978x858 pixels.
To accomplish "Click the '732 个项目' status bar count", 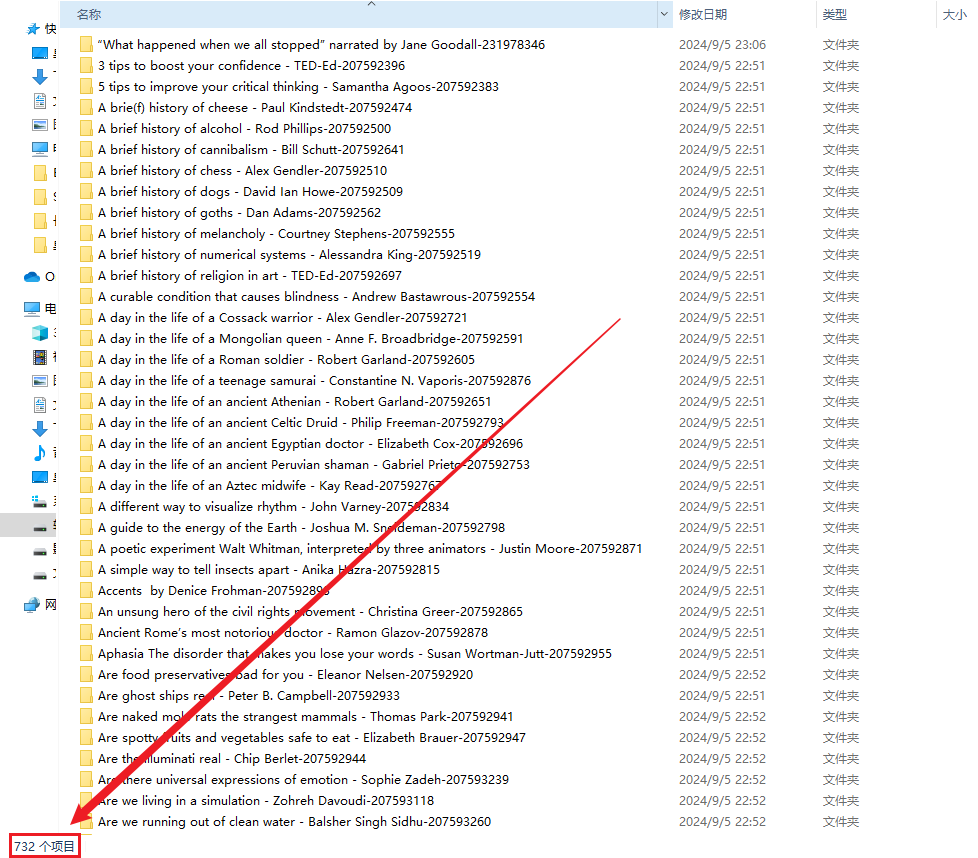I will point(44,846).
